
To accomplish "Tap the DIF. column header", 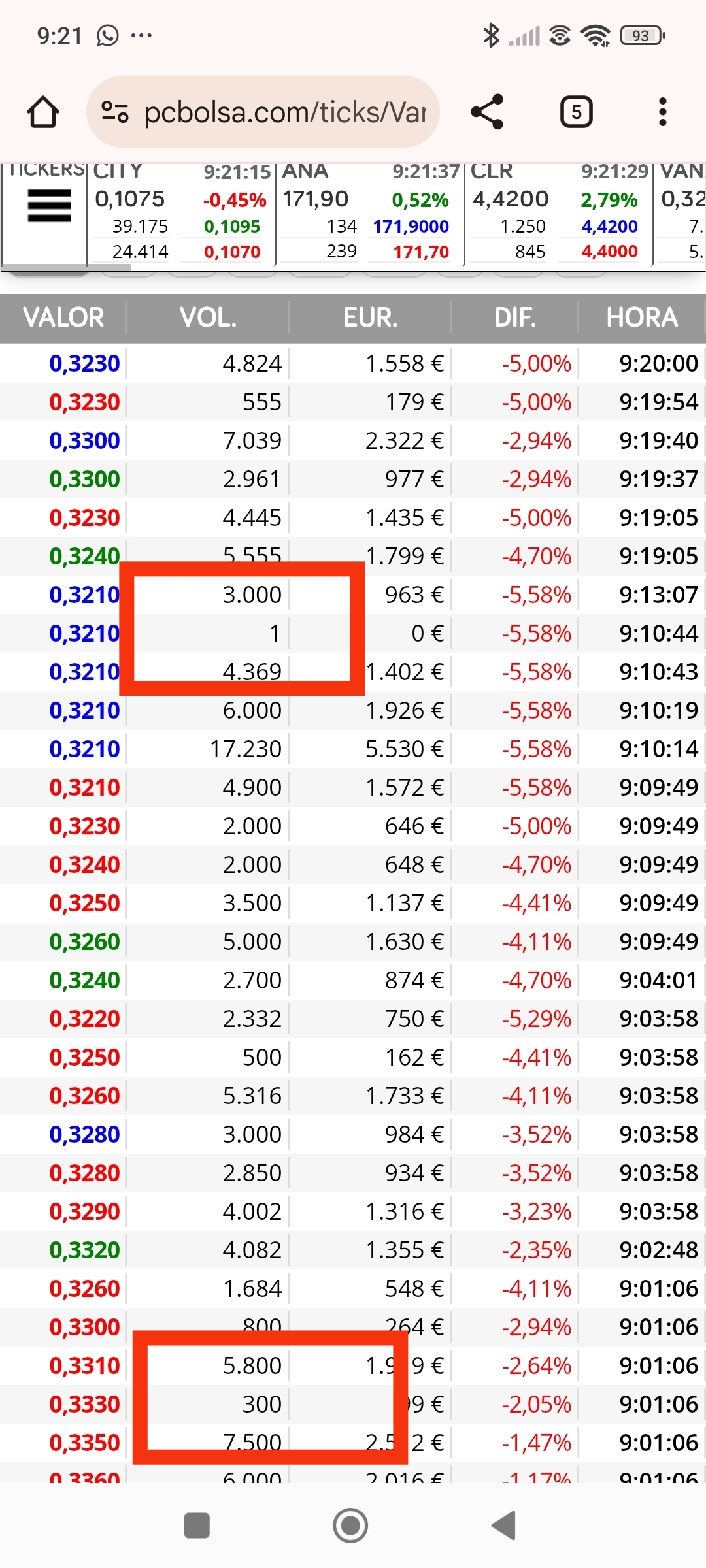I will click(515, 318).
